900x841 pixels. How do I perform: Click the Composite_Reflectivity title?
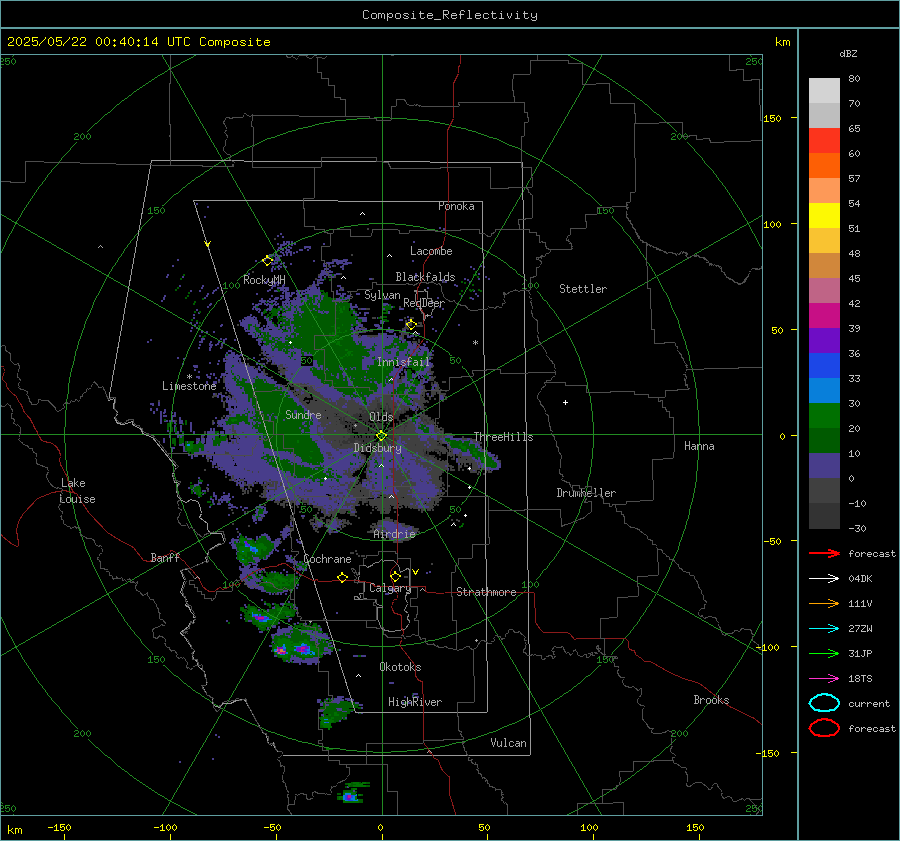pos(450,15)
